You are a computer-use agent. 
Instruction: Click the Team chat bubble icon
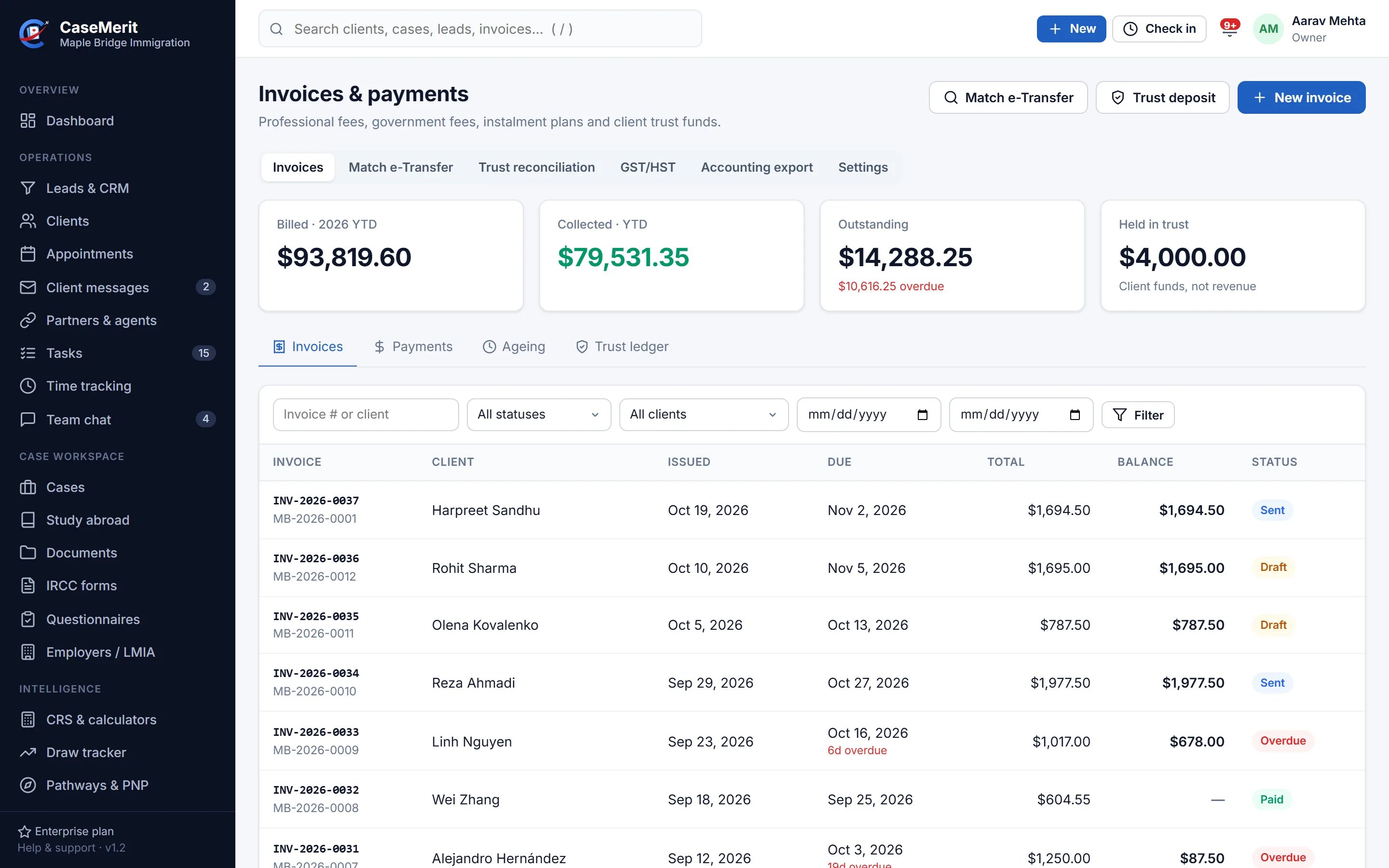[x=27, y=420]
